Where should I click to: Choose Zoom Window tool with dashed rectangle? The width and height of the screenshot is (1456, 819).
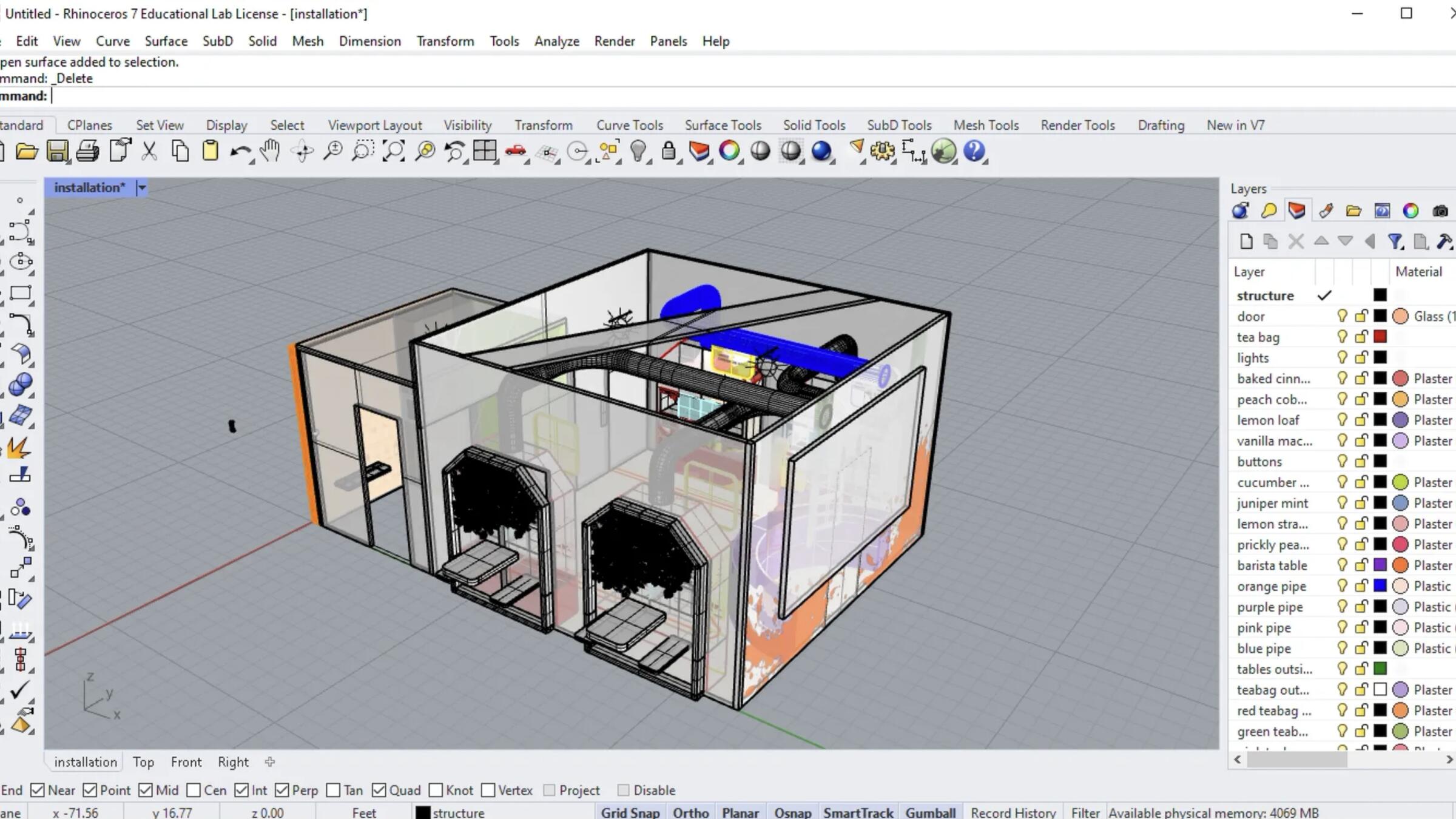(362, 151)
